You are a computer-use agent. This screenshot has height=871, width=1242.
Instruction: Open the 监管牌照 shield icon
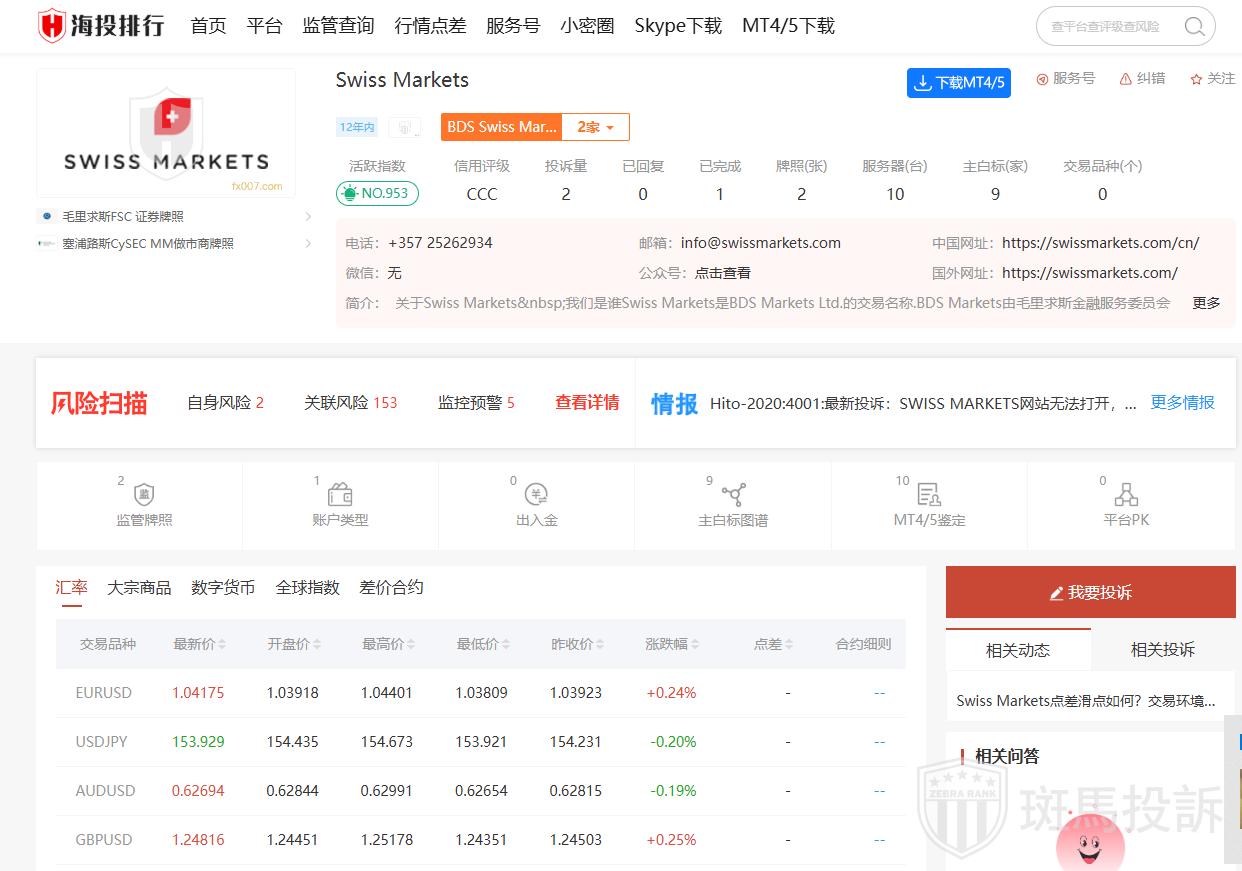click(x=144, y=494)
